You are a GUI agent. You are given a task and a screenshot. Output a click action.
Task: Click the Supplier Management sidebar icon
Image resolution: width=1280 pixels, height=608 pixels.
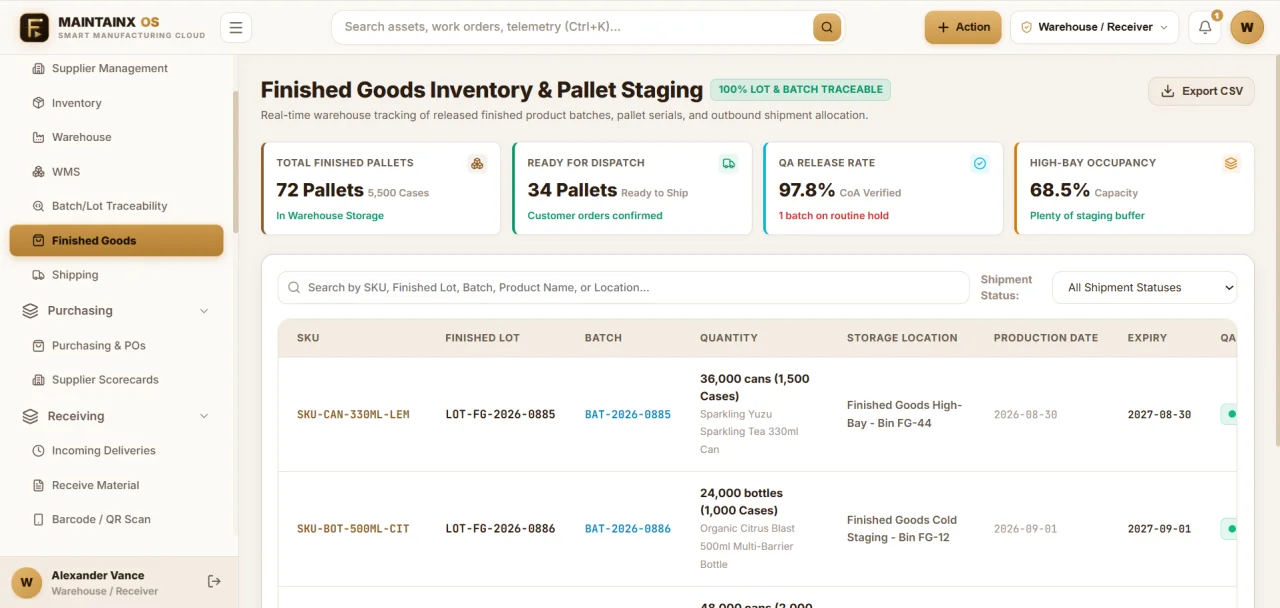click(x=38, y=69)
